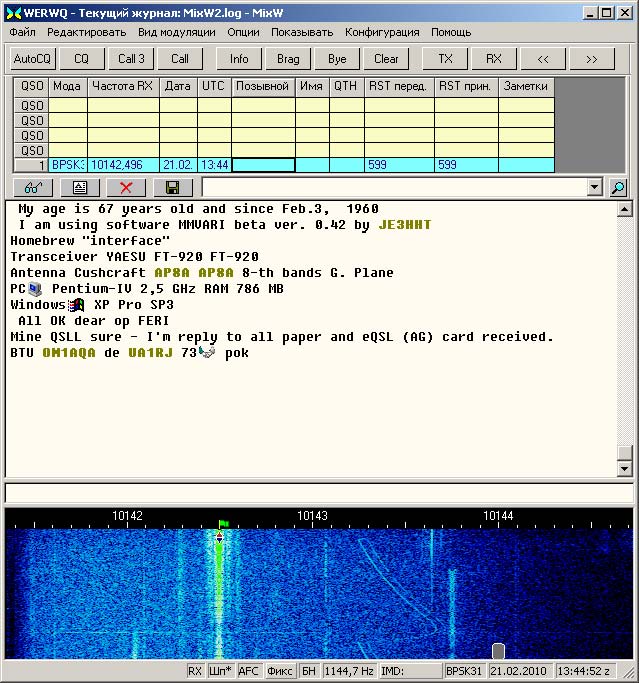Click the Brag macro button
The image size is (639, 683).
[288, 59]
